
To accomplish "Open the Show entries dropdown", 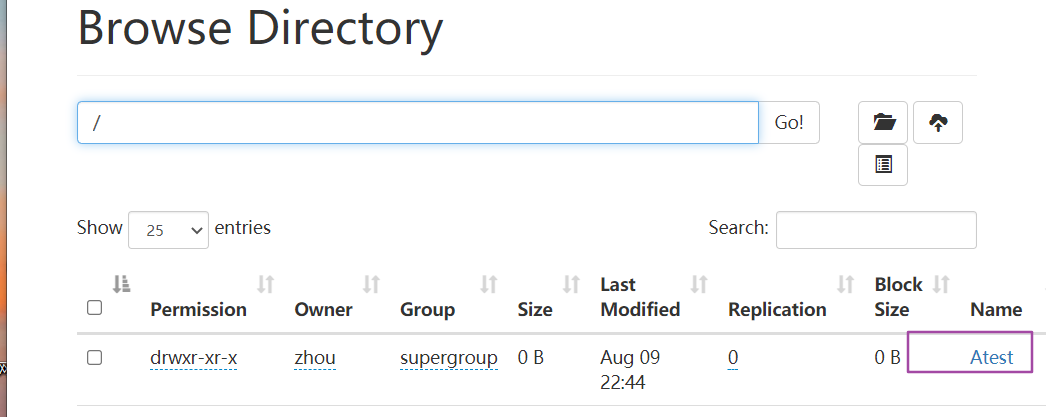I will click(x=168, y=229).
